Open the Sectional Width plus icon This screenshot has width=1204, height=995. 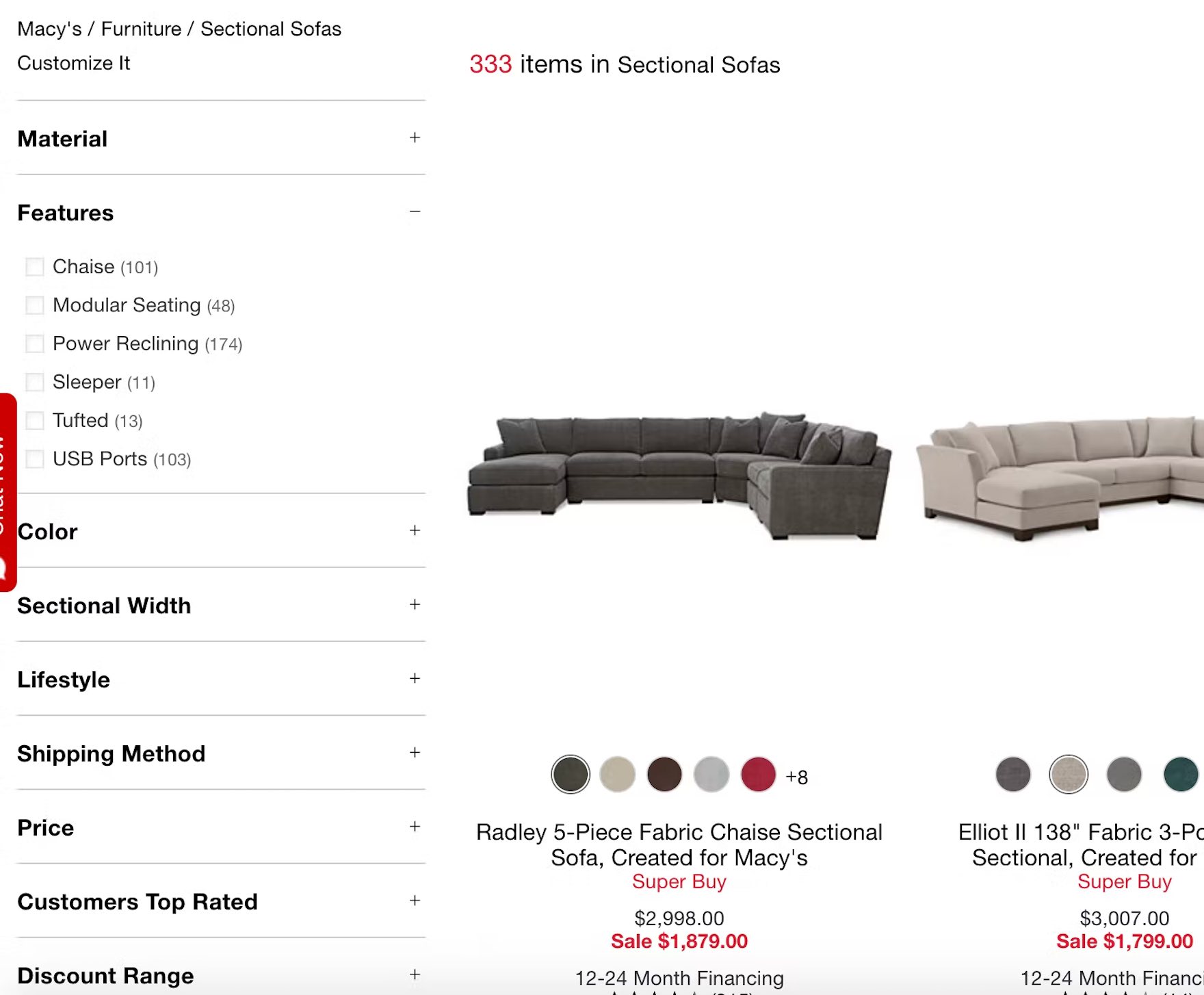[x=415, y=604]
